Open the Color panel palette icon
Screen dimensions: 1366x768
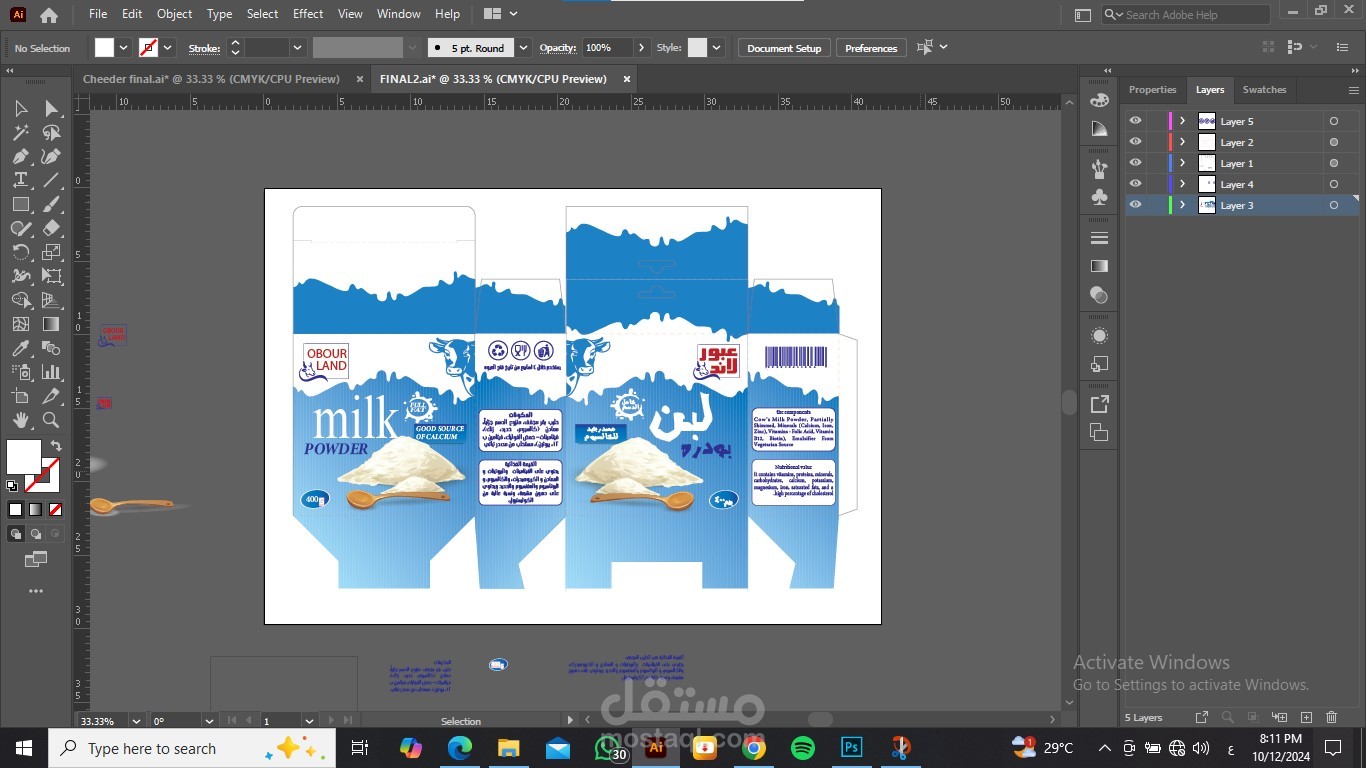click(x=1099, y=100)
